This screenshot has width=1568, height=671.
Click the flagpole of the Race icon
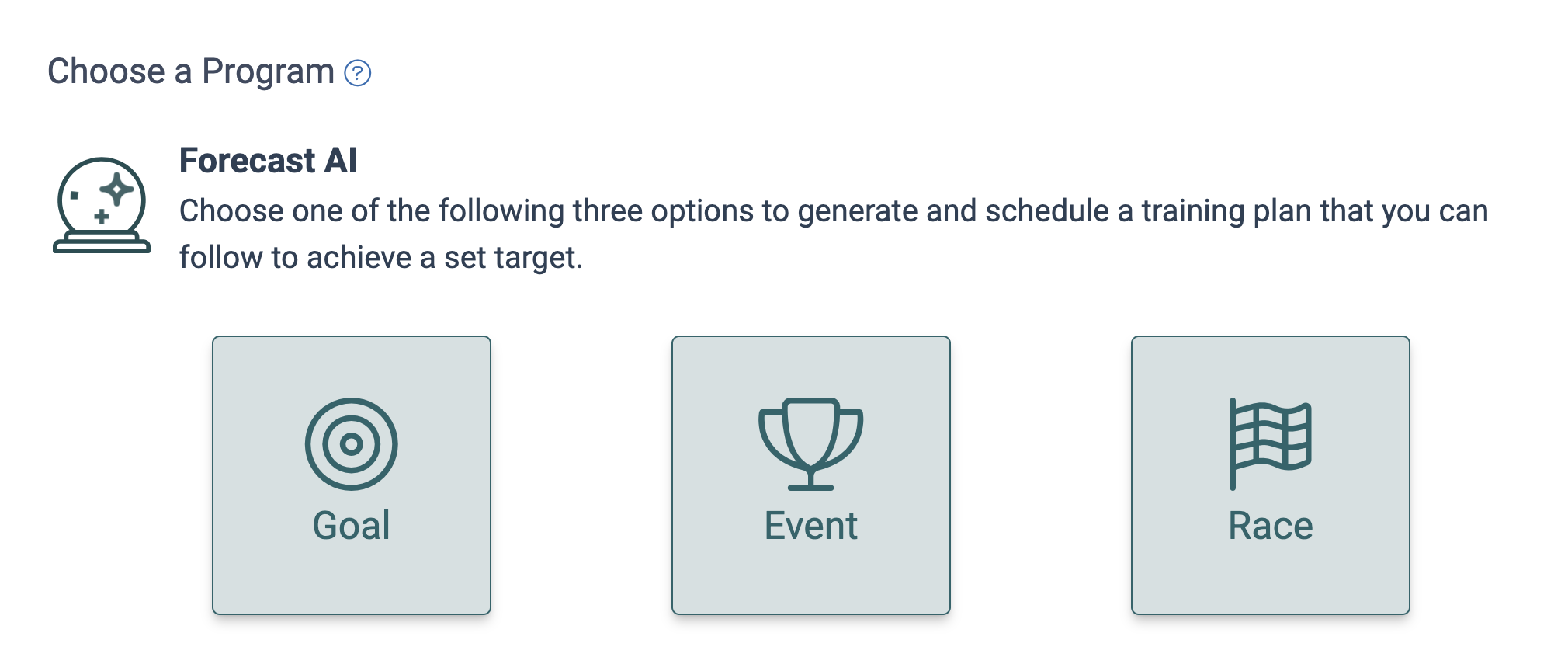1233,444
